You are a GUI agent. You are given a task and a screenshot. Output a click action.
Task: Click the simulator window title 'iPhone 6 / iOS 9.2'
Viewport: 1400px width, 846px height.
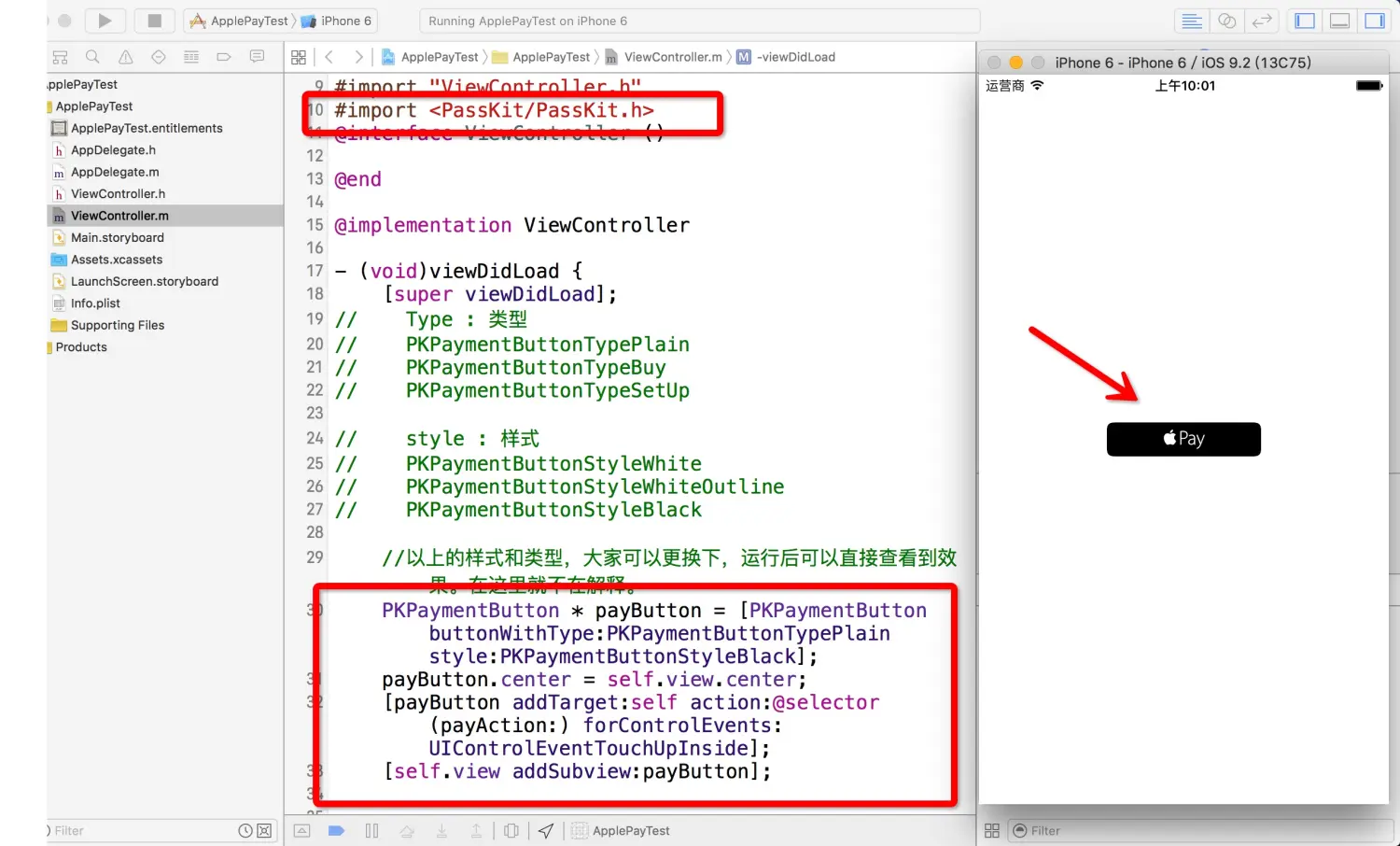pyautogui.click(x=1183, y=63)
